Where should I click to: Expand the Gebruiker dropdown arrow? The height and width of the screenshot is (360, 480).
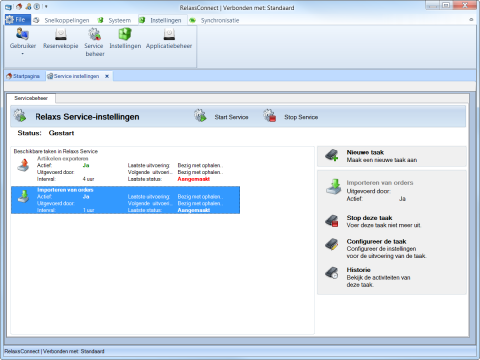click(x=23, y=54)
